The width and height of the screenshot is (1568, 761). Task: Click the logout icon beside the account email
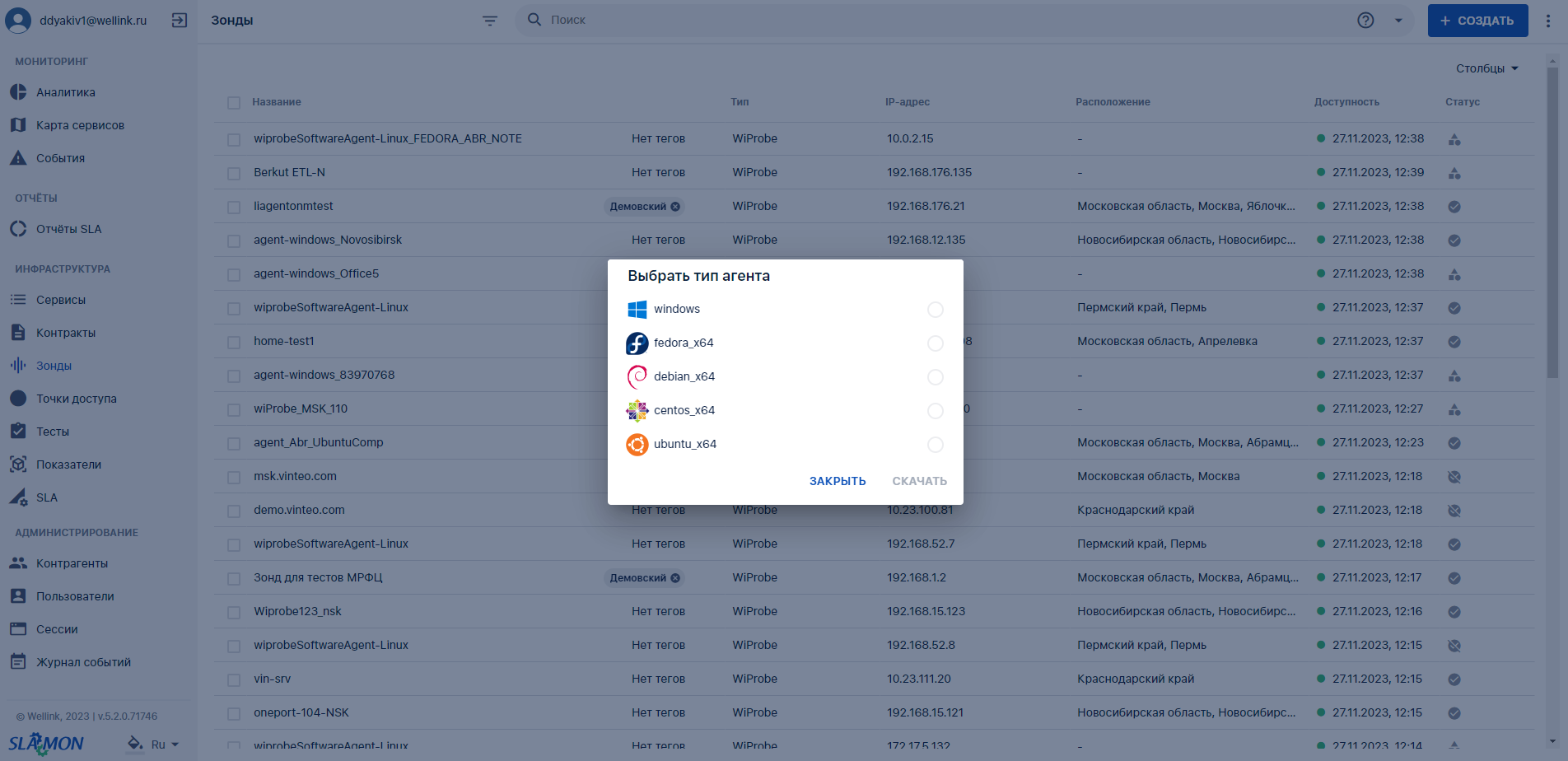tap(180, 21)
